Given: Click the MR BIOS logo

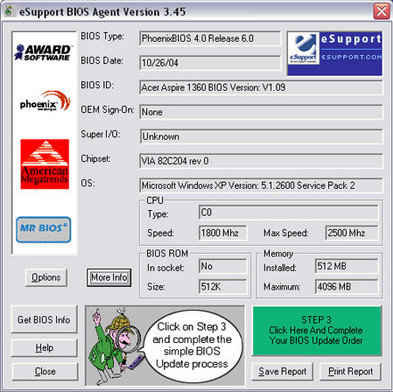Looking at the screenshot, I should (x=43, y=229).
